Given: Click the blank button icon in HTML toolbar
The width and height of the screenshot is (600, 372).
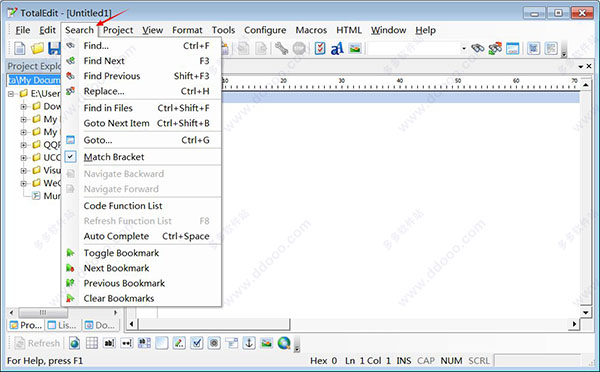Looking at the screenshot, I should point(161,343).
